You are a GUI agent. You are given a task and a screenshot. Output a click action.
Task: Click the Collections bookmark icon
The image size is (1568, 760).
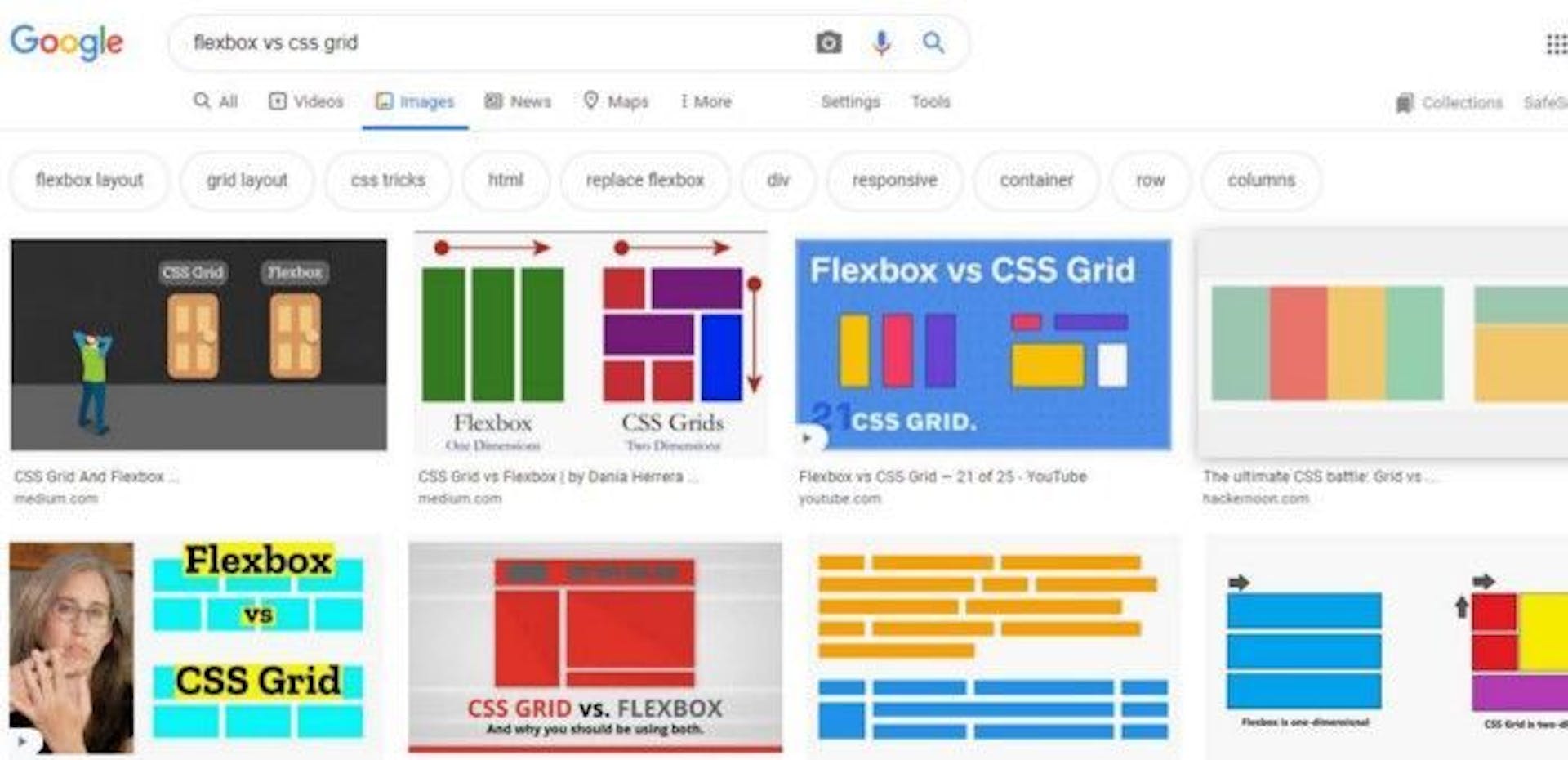[1404, 103]
